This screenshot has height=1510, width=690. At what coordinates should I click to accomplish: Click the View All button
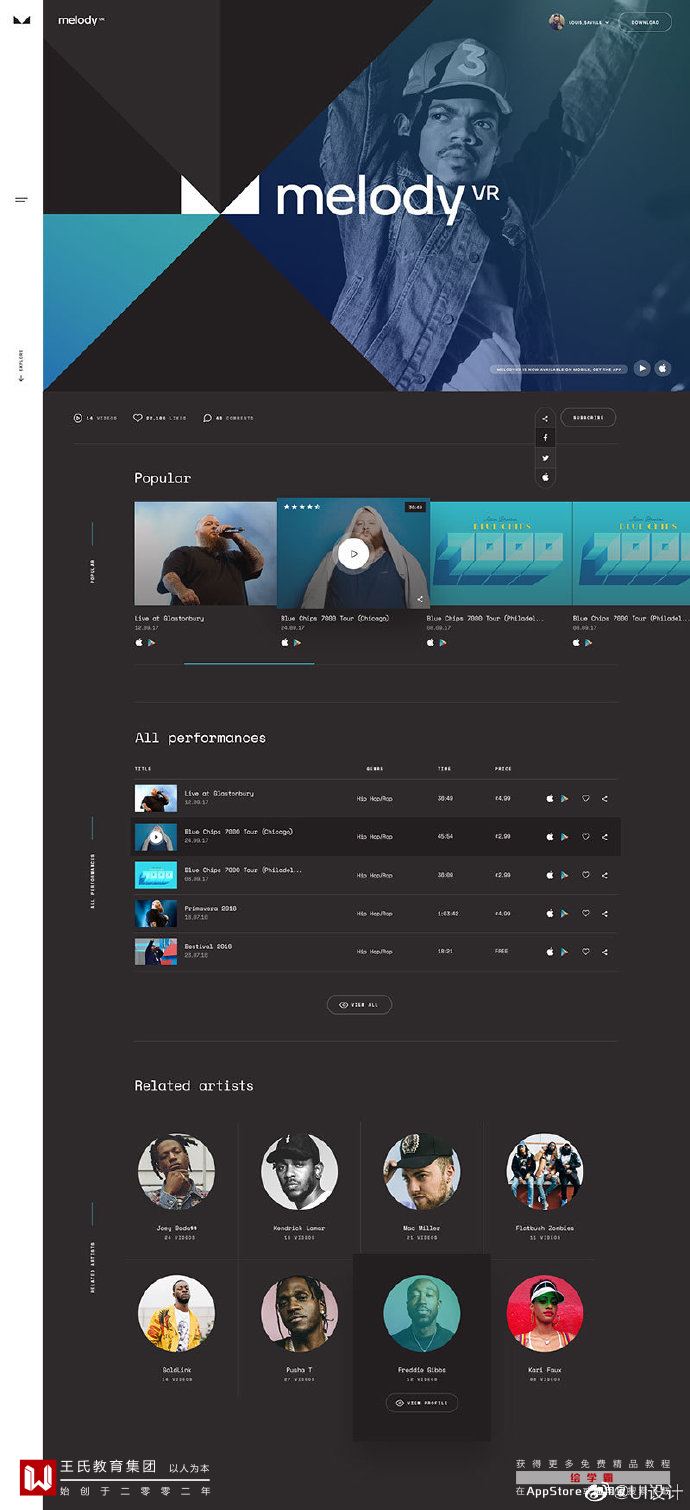pyautogui.click(x=359, y=1005)
